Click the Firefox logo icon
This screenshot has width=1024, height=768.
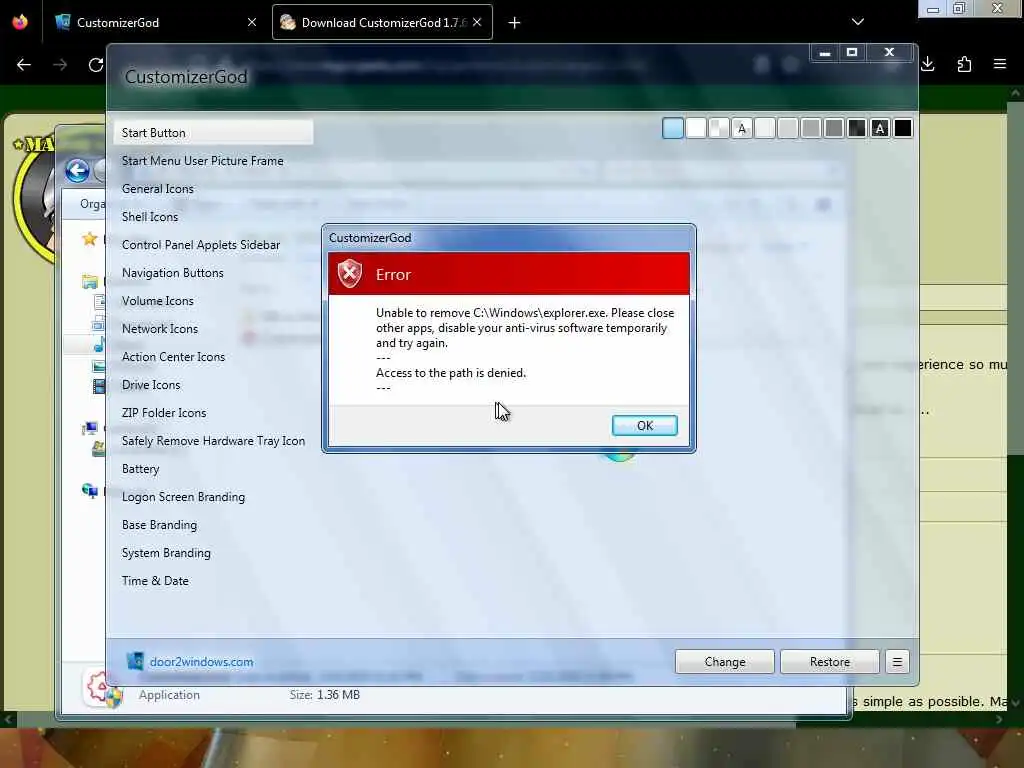coord(20,22)
